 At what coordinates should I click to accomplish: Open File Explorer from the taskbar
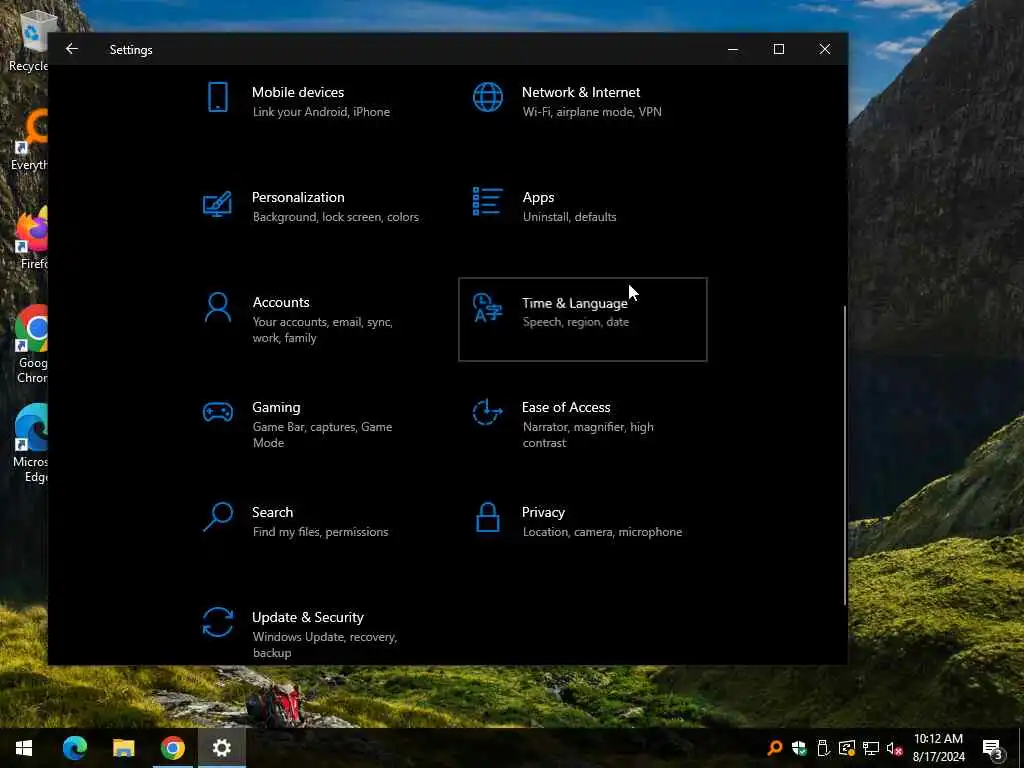point(123,748)
